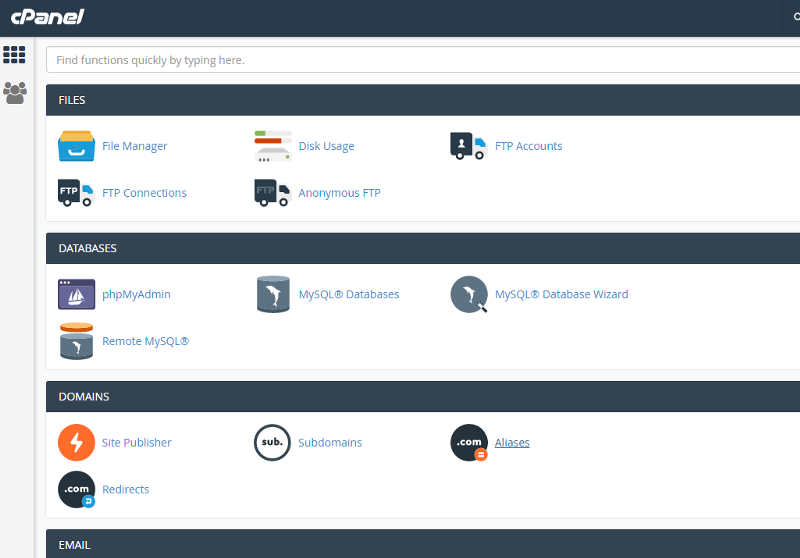The height and width of the screenshot is (558, 800).
Task: Open the phpMyAdmin link
Action: tap(136, 294)
